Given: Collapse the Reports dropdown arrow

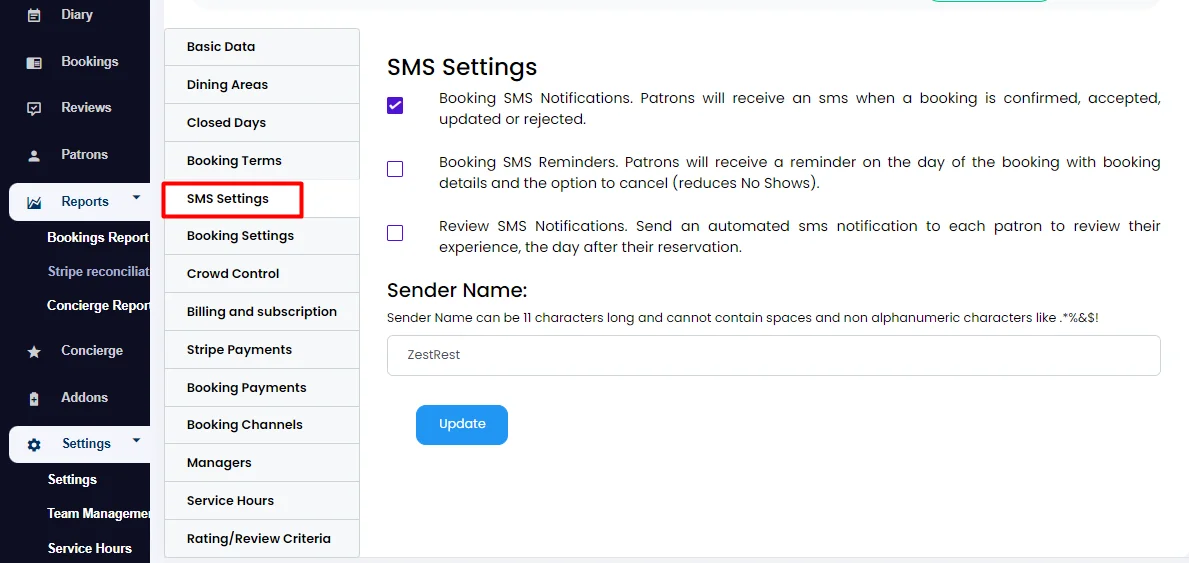Looking at the screenshot, I should click(136, 197).
